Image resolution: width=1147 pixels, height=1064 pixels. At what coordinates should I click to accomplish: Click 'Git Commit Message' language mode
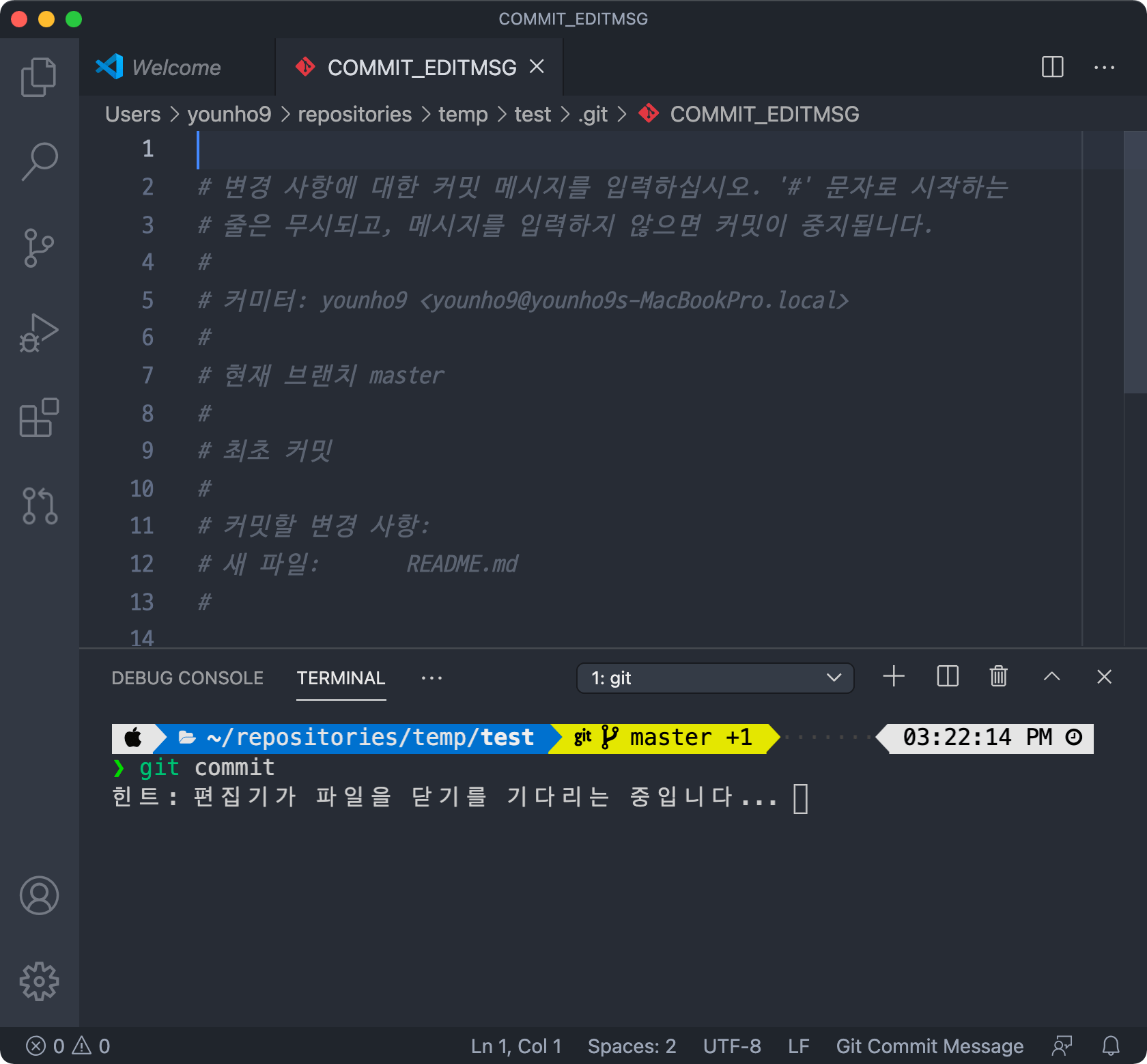(930, 1046)
